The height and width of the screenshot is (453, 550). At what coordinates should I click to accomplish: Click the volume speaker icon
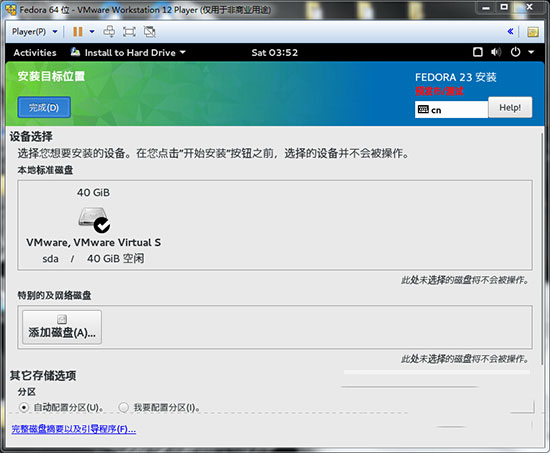496,52
